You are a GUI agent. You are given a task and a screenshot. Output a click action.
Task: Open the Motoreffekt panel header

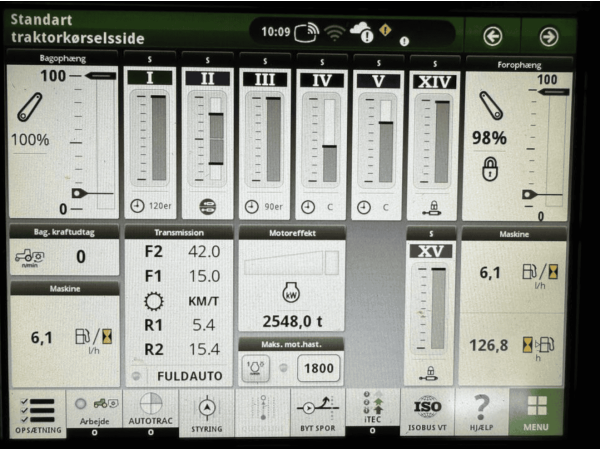[292, 233]
